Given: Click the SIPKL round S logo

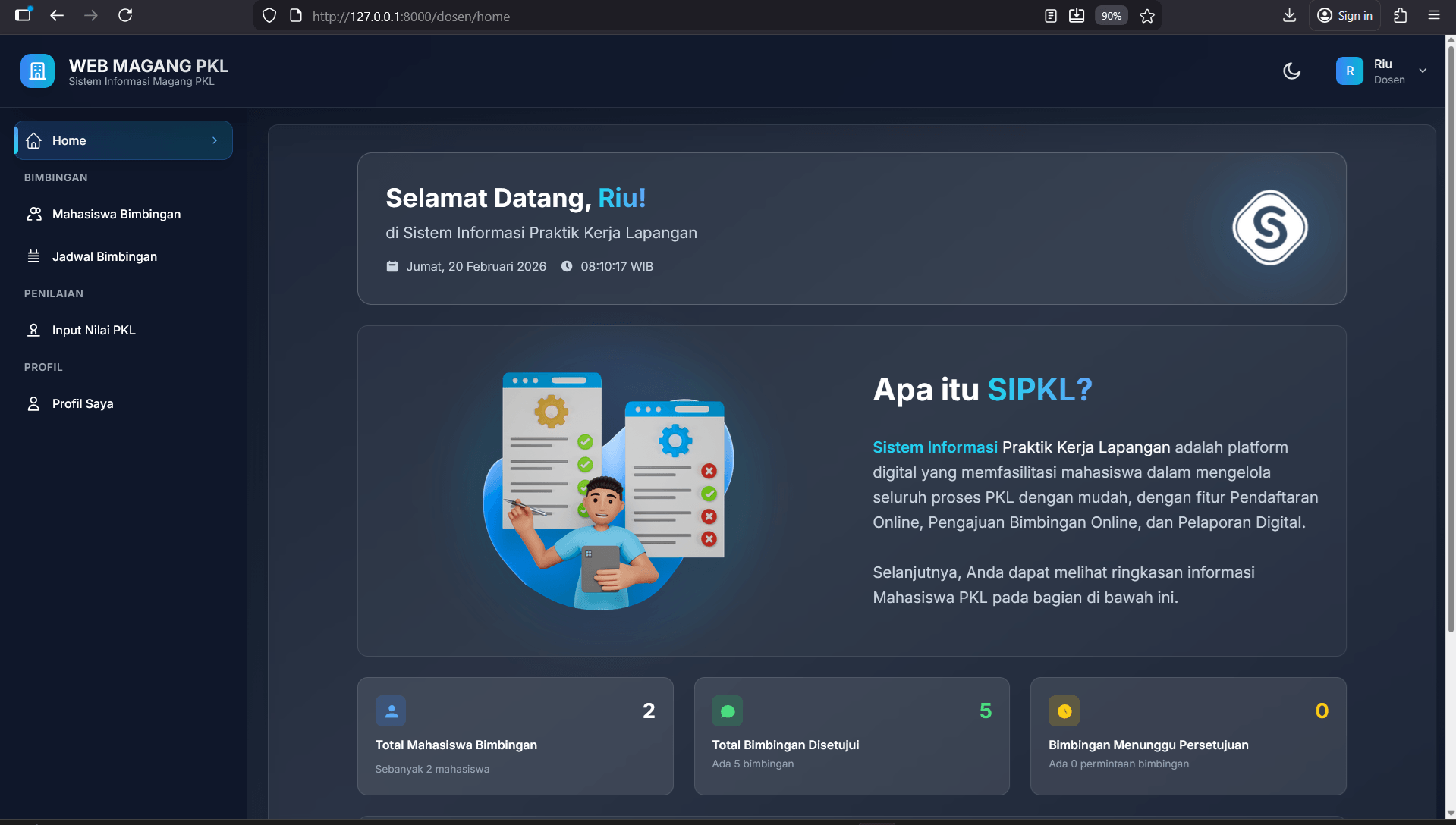Looking at the screenshot, I should tap(1270, 227).
